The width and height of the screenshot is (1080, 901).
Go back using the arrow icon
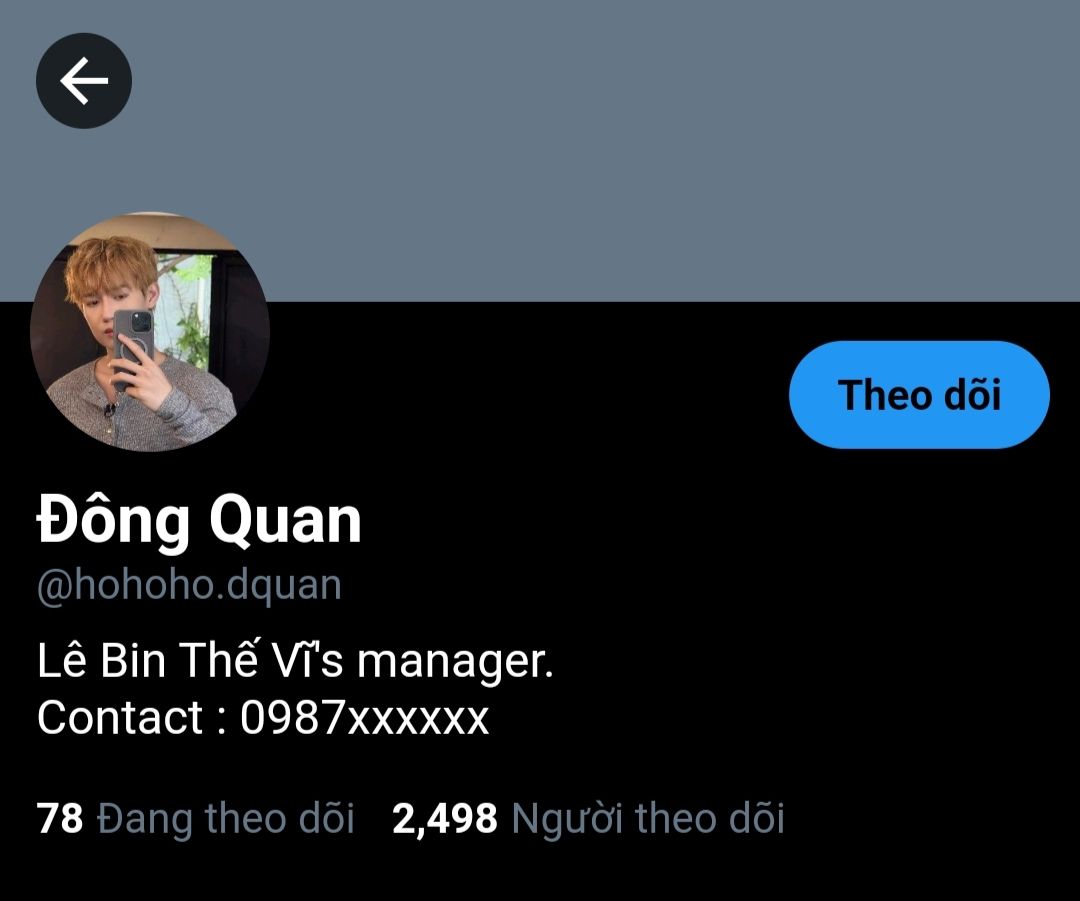coord(84,81)
